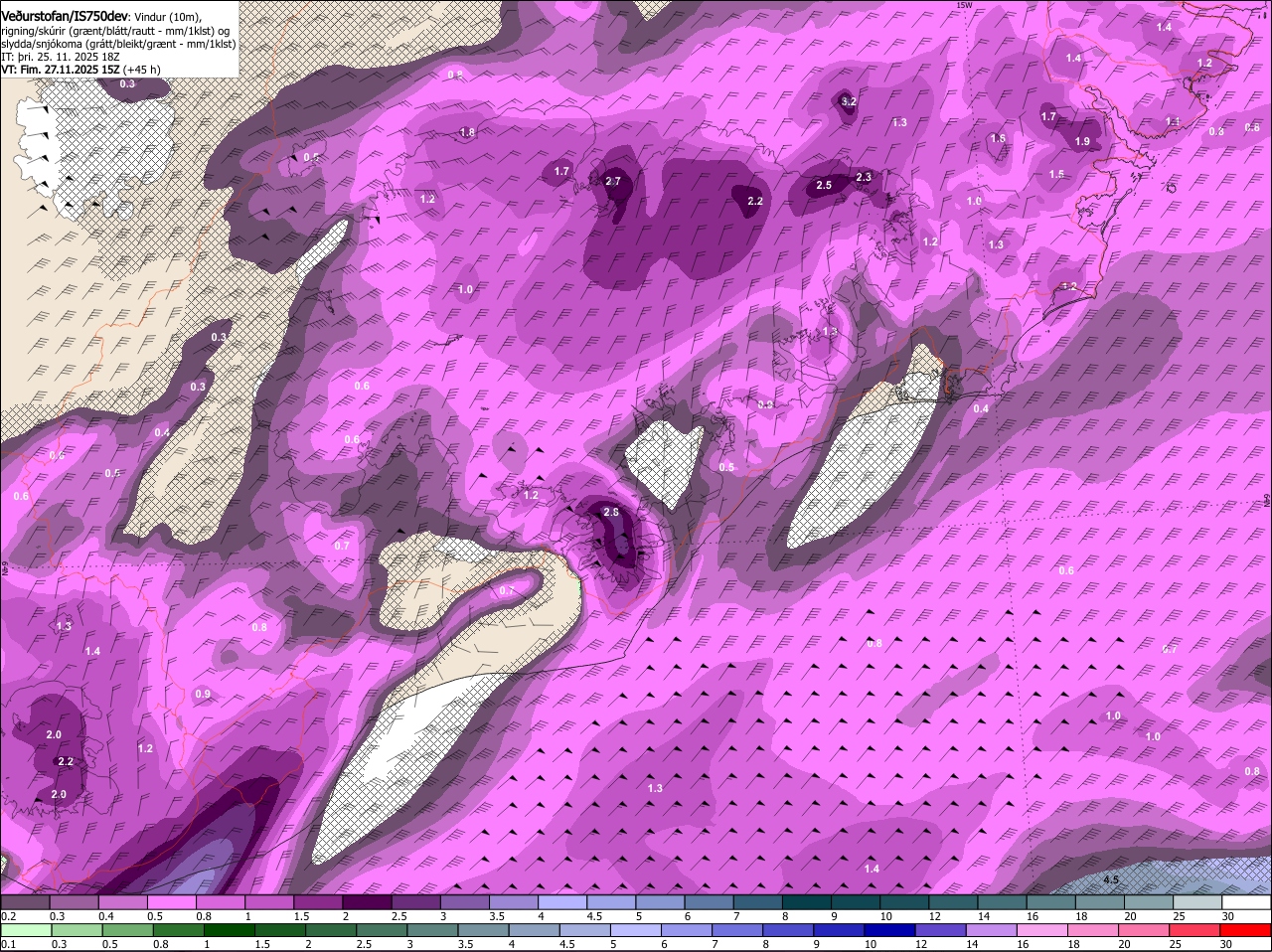1272x952 pixels.
Task: Click the lower legend swatch between 0.3 and 0.5
Action: [77, 930]
